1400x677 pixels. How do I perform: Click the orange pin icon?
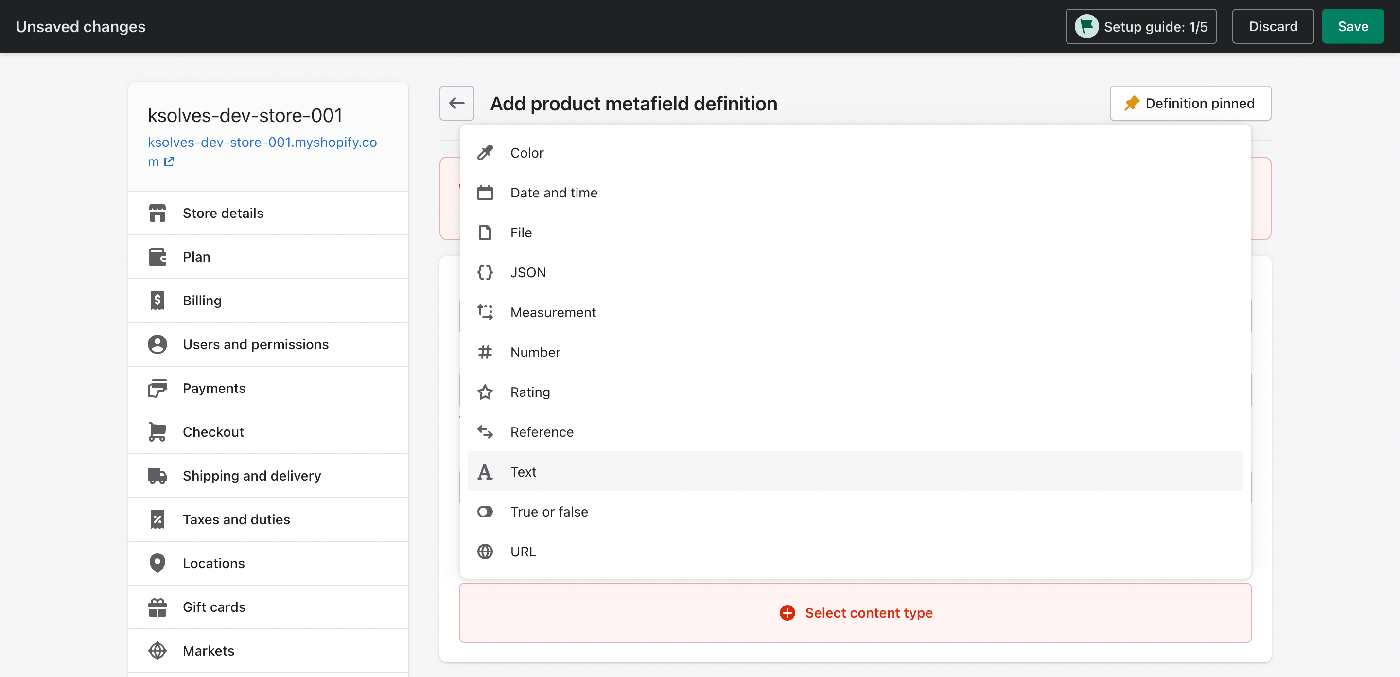(1132, 104)
